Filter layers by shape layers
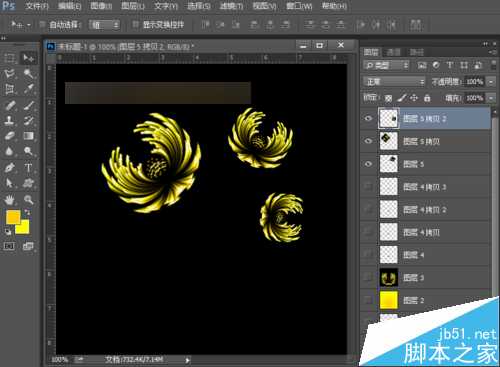Screen dimensions: 500x367 (x=464, y=65)
